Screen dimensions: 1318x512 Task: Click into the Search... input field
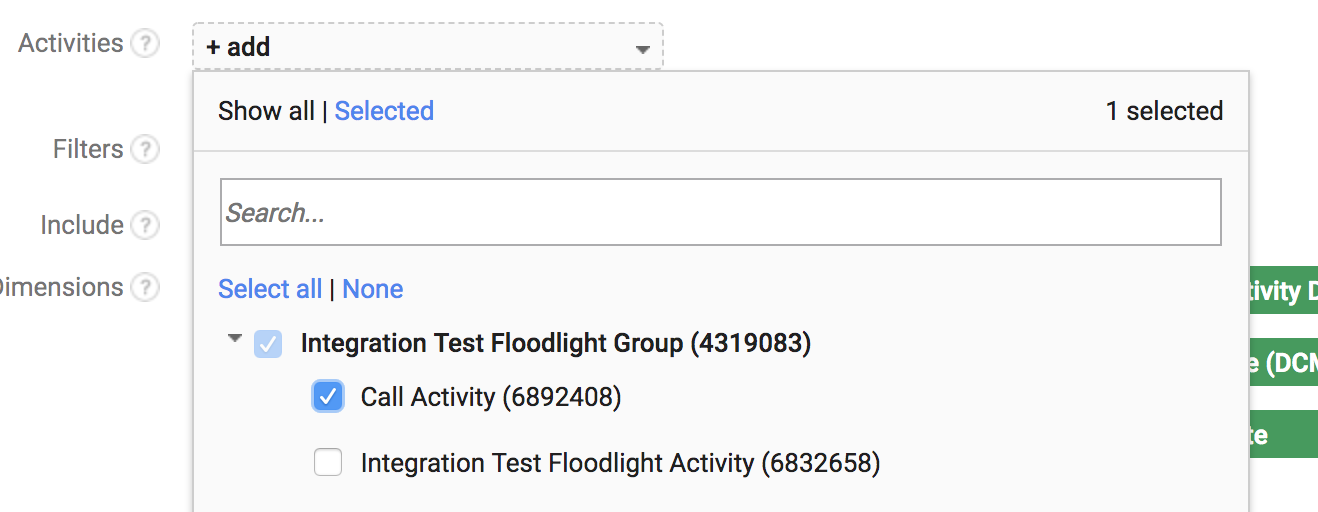[721, 212]
